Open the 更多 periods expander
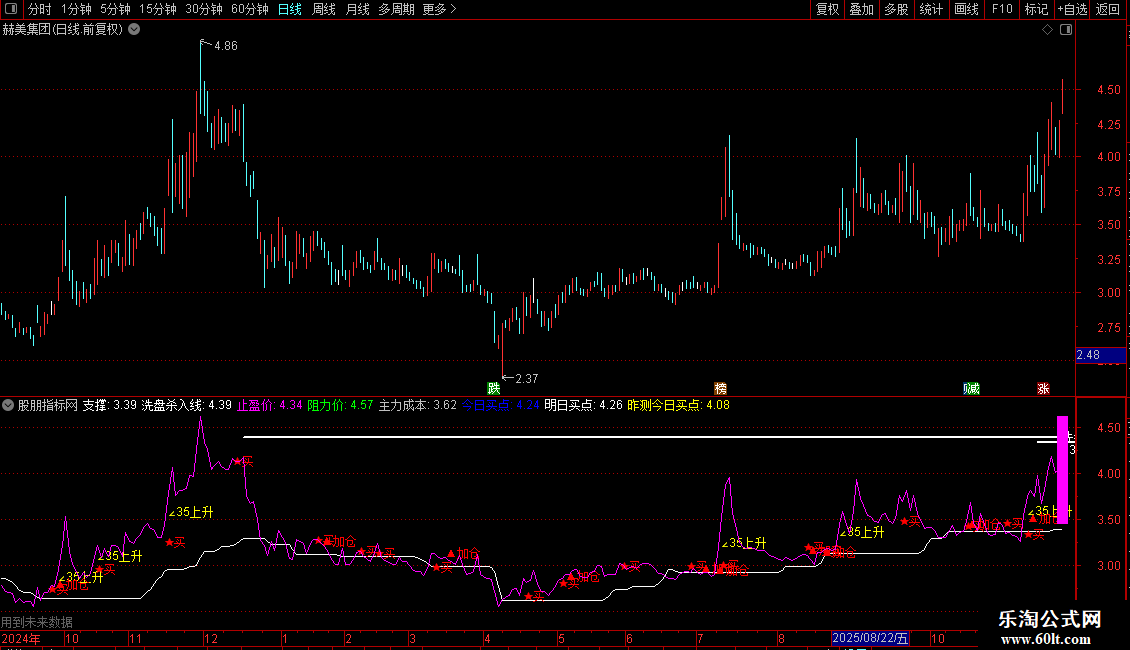 439,9
